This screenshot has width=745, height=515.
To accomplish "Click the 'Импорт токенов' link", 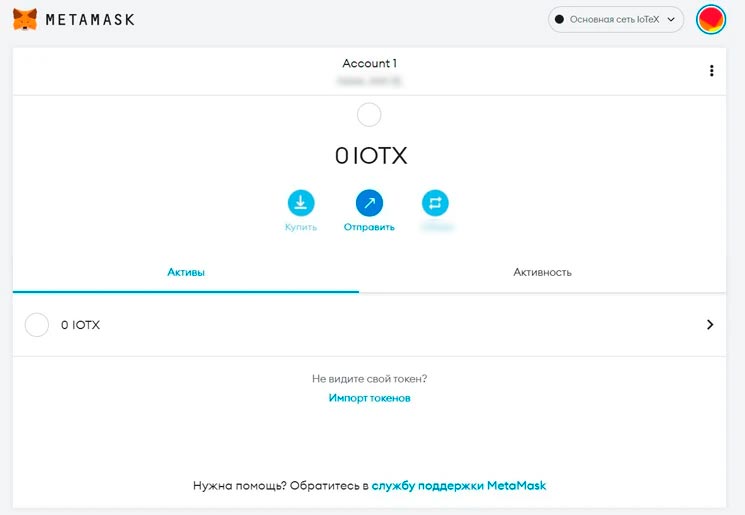I will click(369, 398).
